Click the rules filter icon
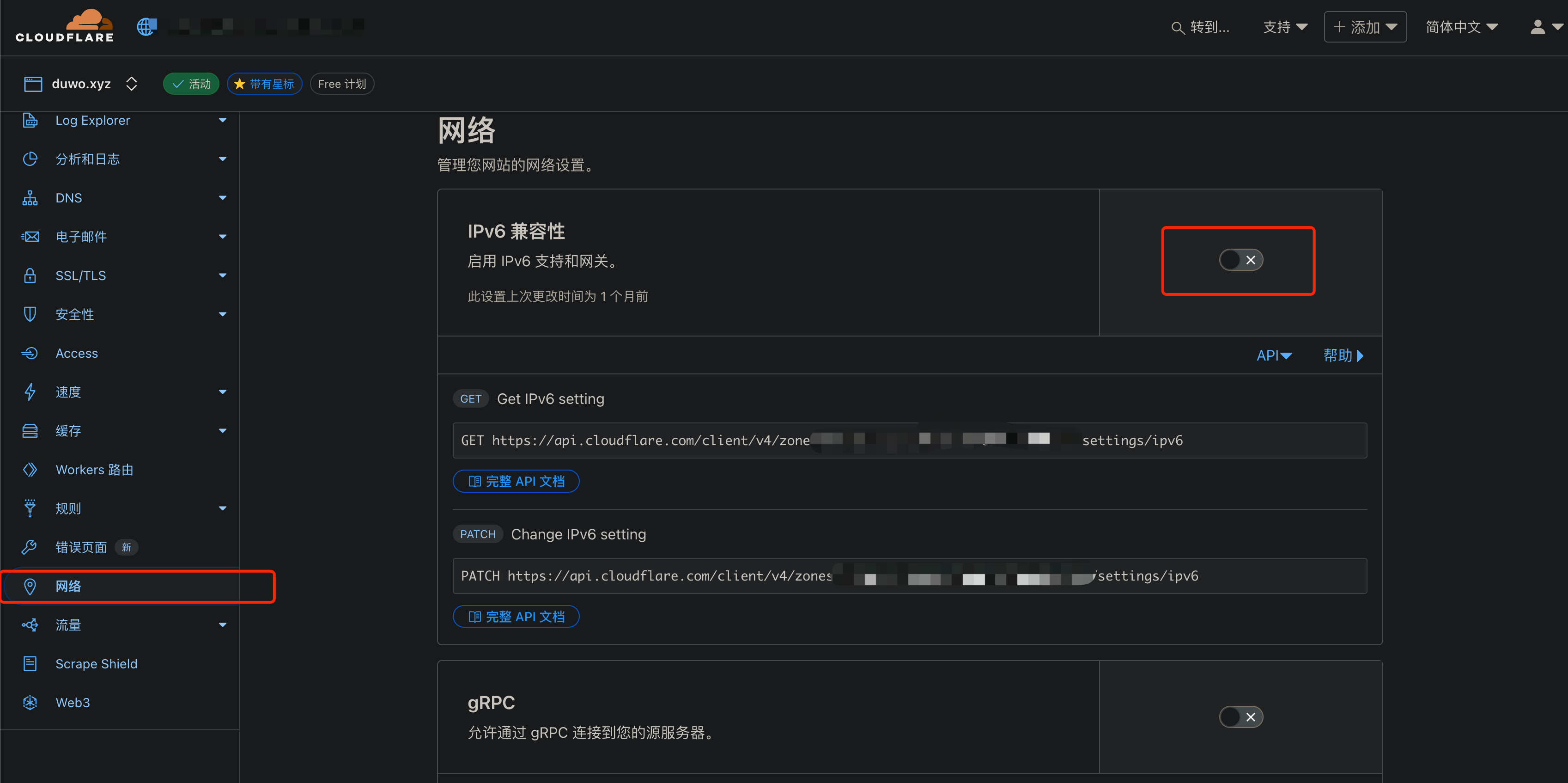 (x=30, y=508)
